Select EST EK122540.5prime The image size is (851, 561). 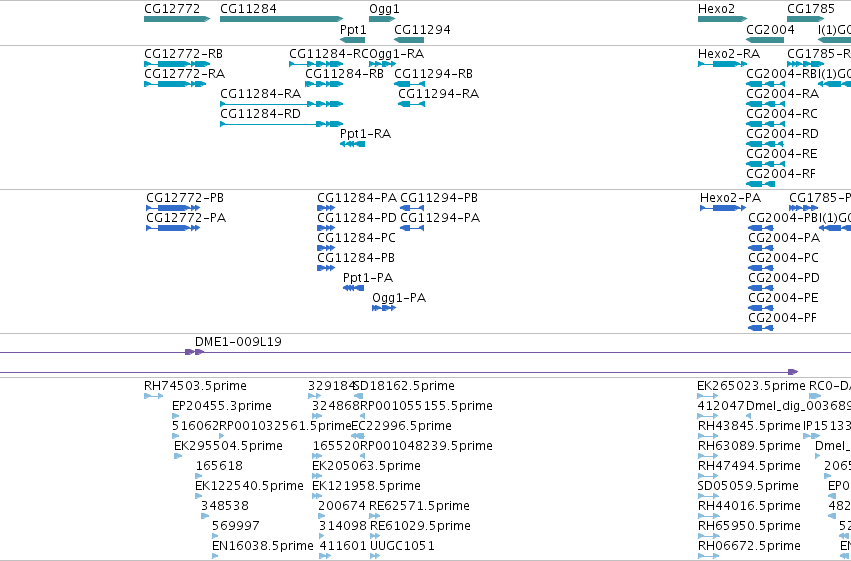(199, 496)
